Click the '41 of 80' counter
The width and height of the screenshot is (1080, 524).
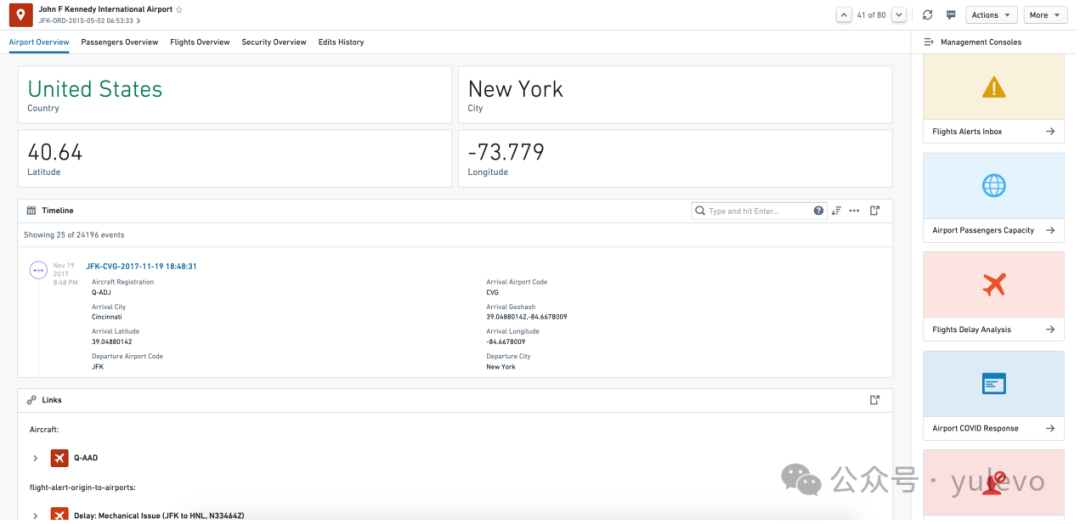pos(871,15)
